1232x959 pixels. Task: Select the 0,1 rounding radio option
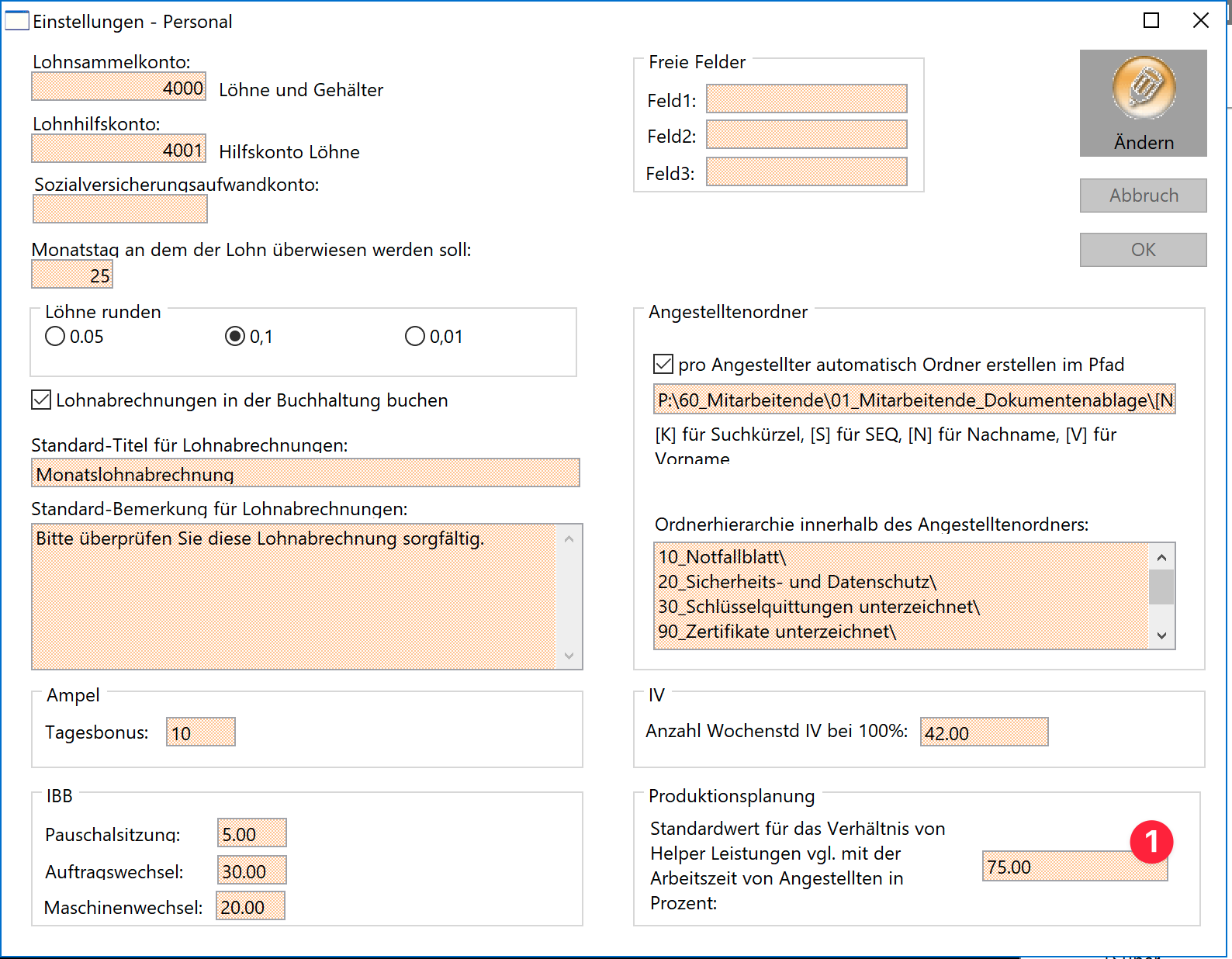click(x=234, y=337)
